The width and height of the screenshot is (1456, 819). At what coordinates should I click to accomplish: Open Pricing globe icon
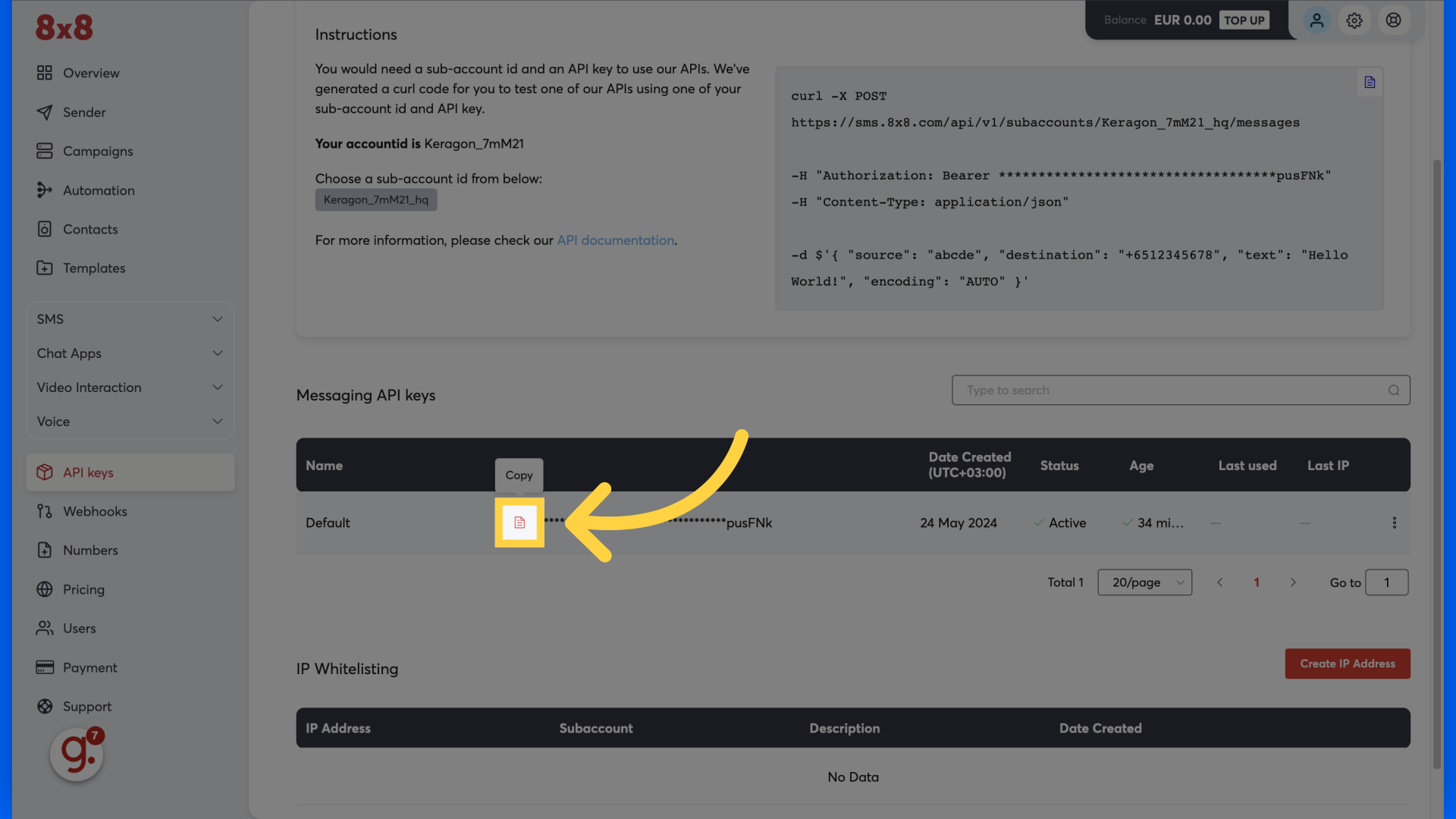point(45,589)
